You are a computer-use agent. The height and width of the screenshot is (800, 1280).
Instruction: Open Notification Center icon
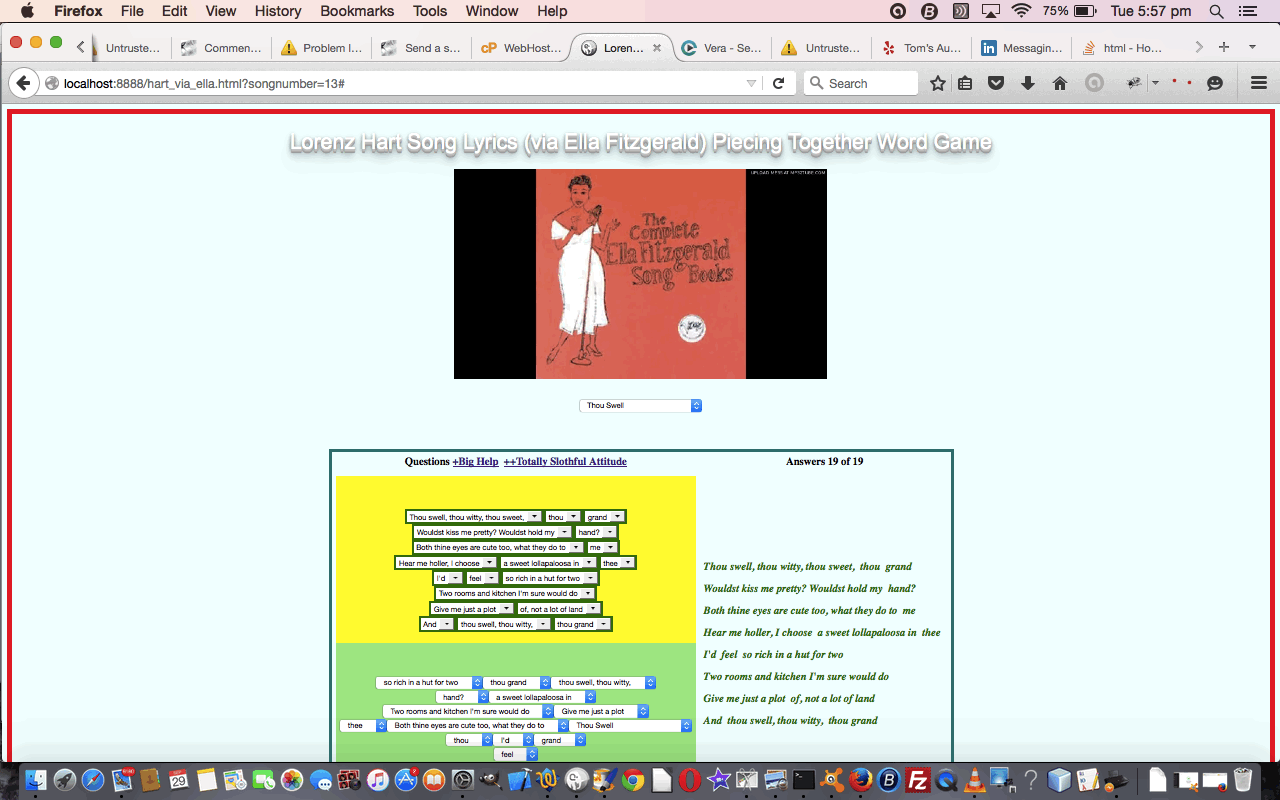[x=1248, y=11]
